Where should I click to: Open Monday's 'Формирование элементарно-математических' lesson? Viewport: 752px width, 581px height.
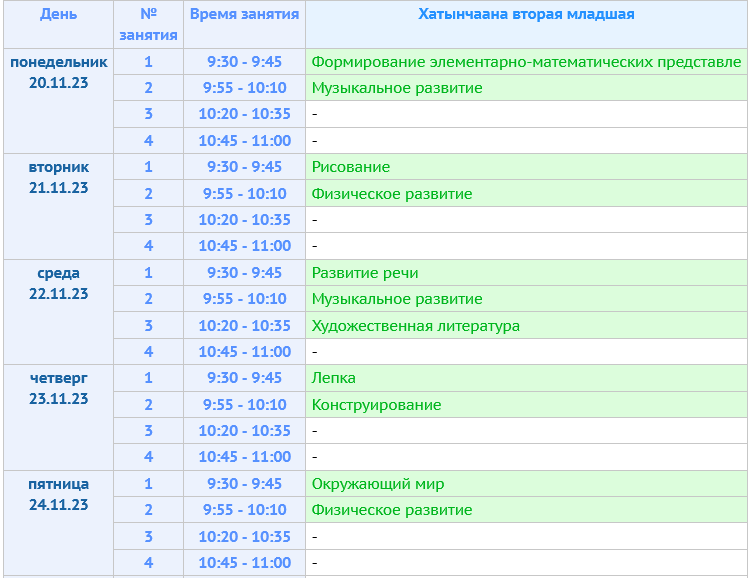pos(526,62)
